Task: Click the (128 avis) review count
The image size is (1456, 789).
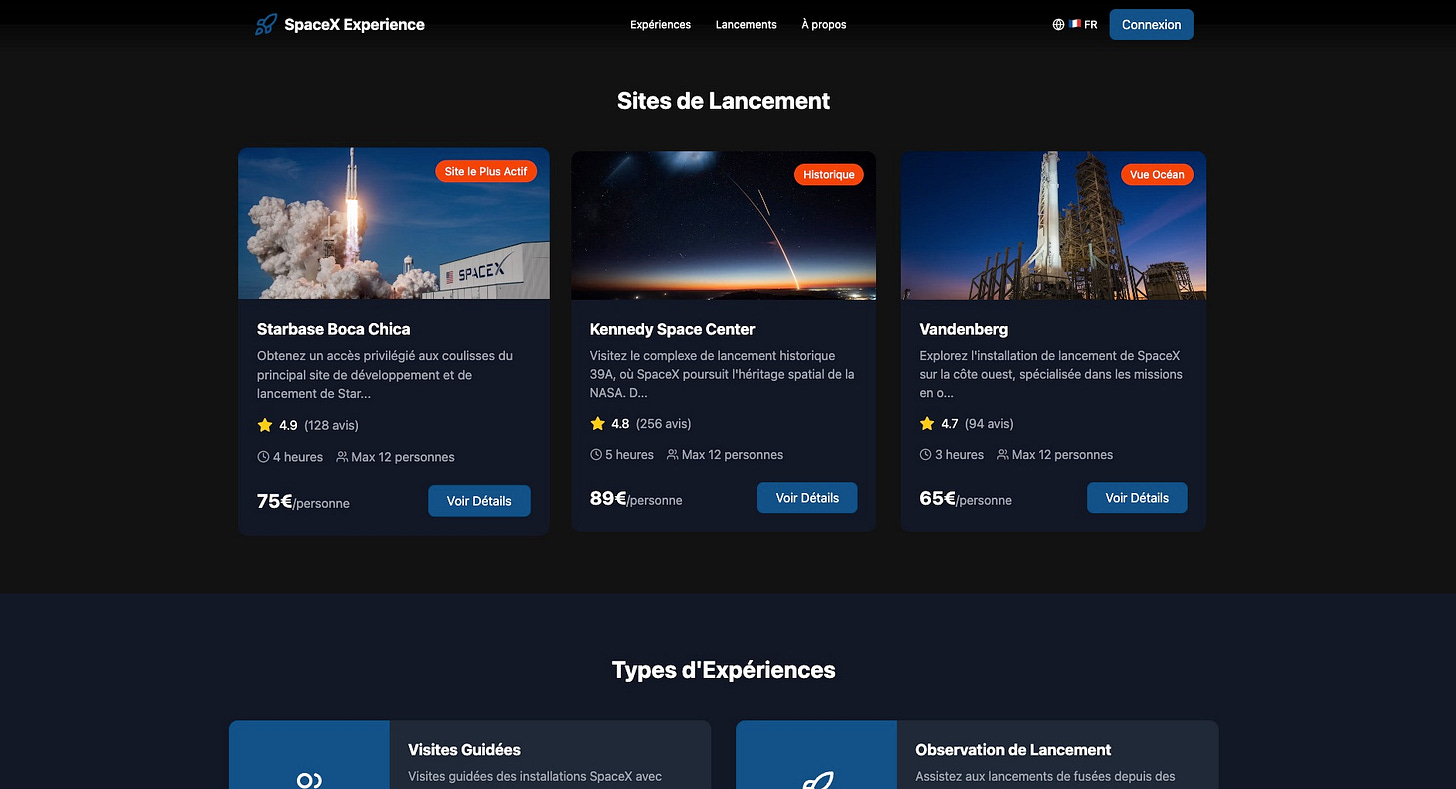Action: pyautogui.click(x=331, y=425)
